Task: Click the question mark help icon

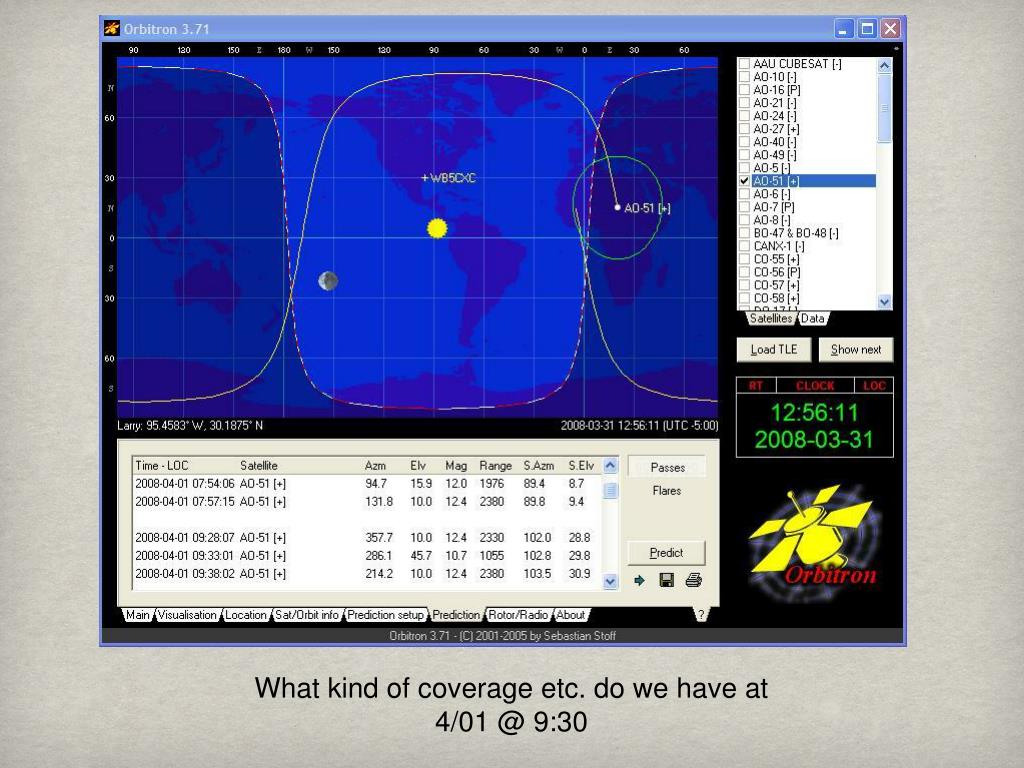Action: coord(700,615)
